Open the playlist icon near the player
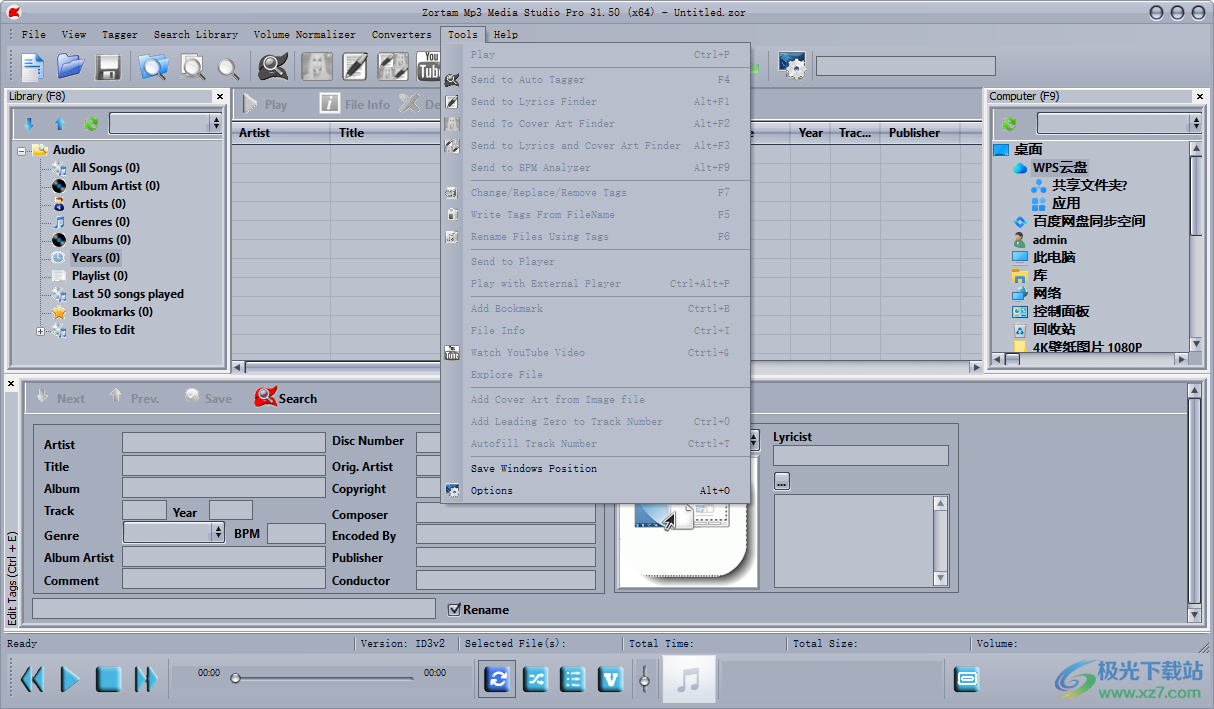The width and height of the screenshot is (1214, 709). (x=572, y=679)
